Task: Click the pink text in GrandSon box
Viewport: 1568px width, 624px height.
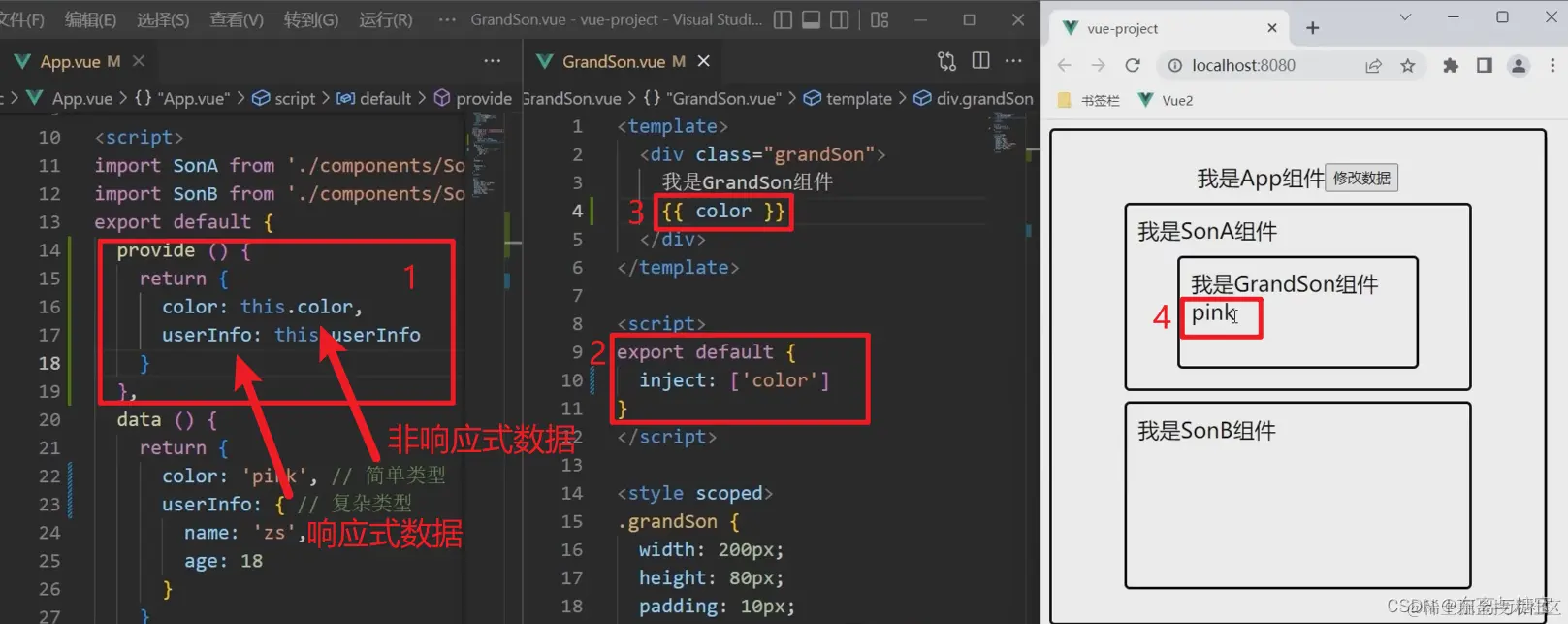Action: point(1212,313)
